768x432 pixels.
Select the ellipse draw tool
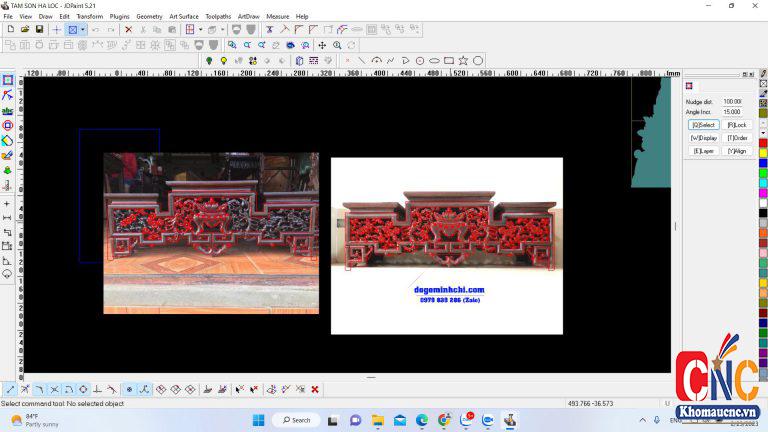434,61
